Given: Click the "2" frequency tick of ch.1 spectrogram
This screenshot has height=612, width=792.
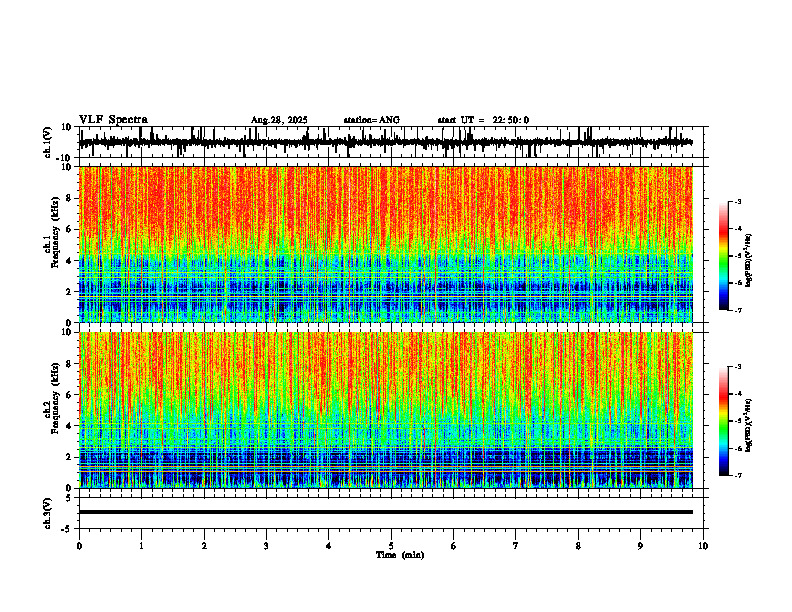Looking at the screenshot, I should [69, 292].
